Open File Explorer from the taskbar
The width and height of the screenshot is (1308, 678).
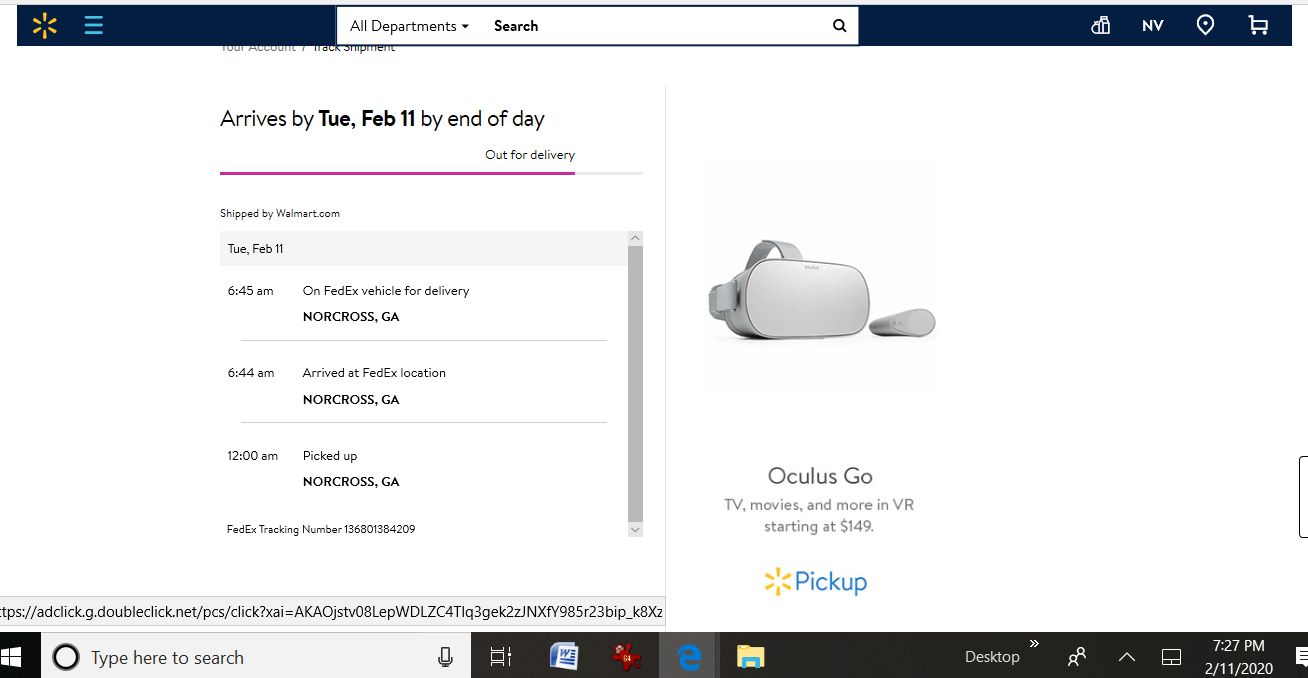click(750, 657)
